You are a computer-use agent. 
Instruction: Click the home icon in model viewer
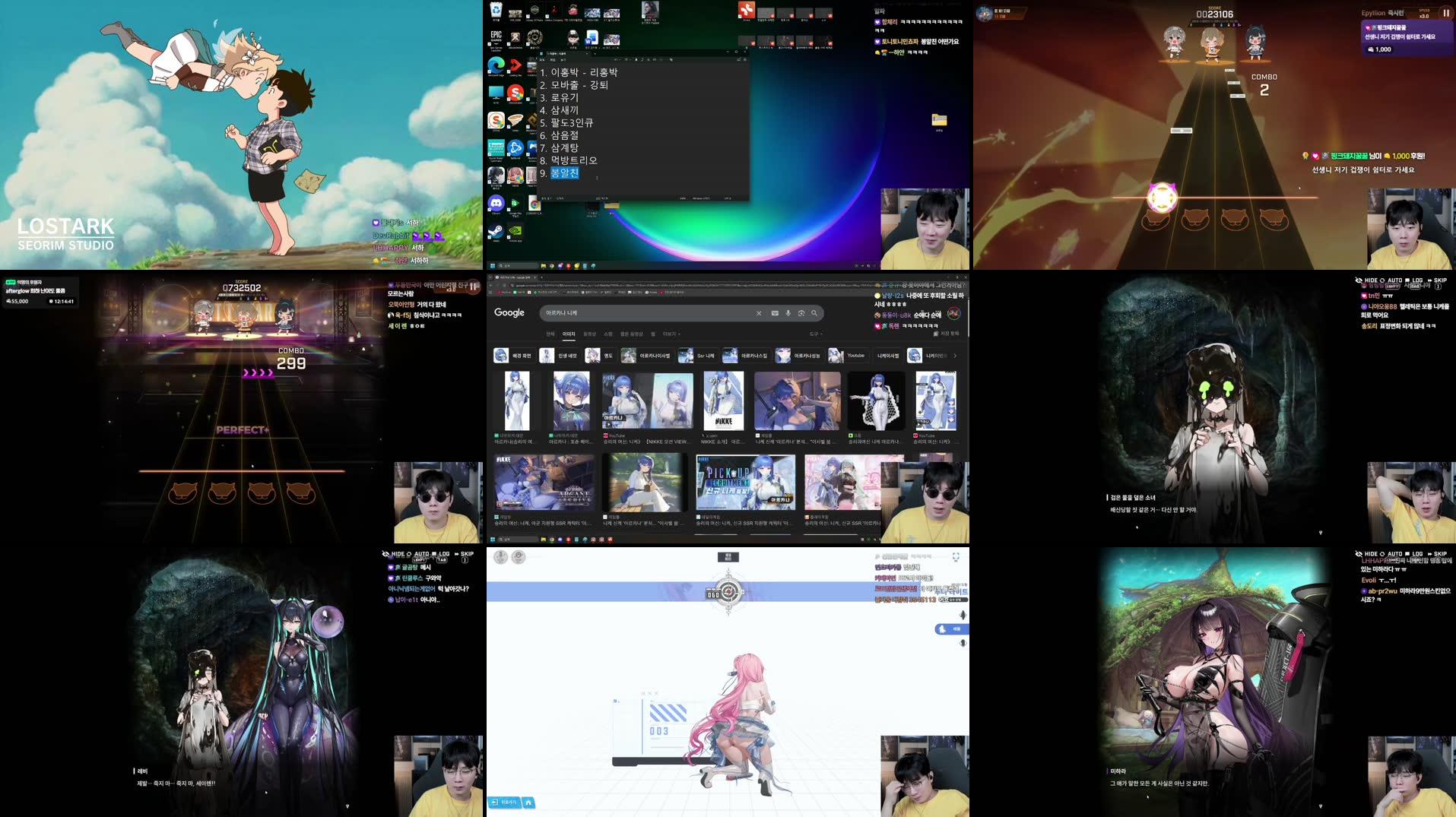point(528,802)
